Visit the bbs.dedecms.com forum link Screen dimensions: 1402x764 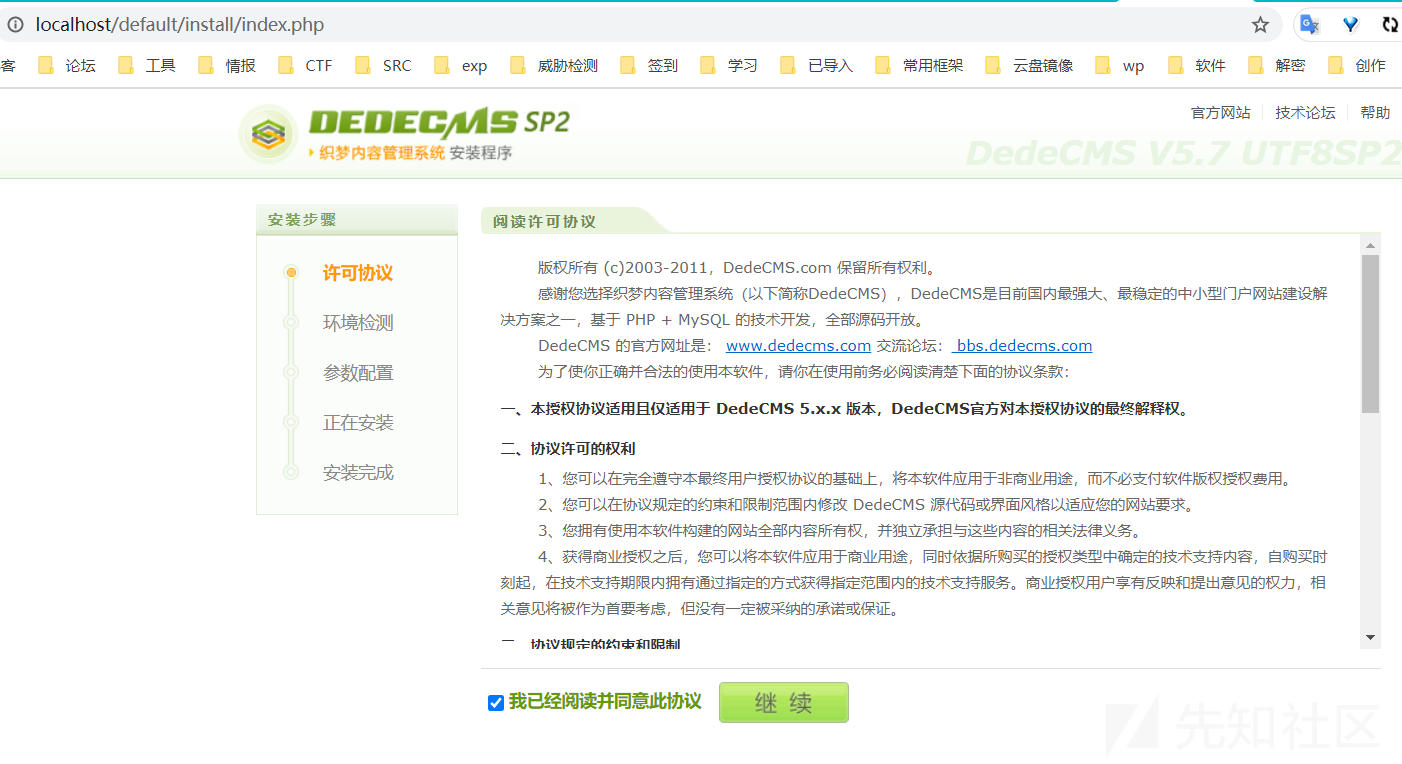[x=1022, y=345]
